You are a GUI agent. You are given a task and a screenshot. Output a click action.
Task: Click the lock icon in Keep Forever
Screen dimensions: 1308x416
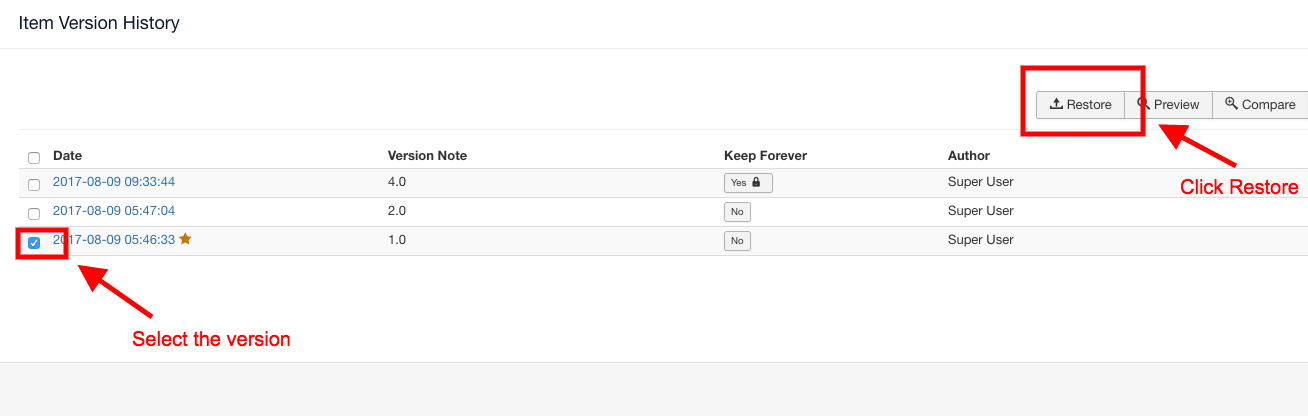[756, 183]
